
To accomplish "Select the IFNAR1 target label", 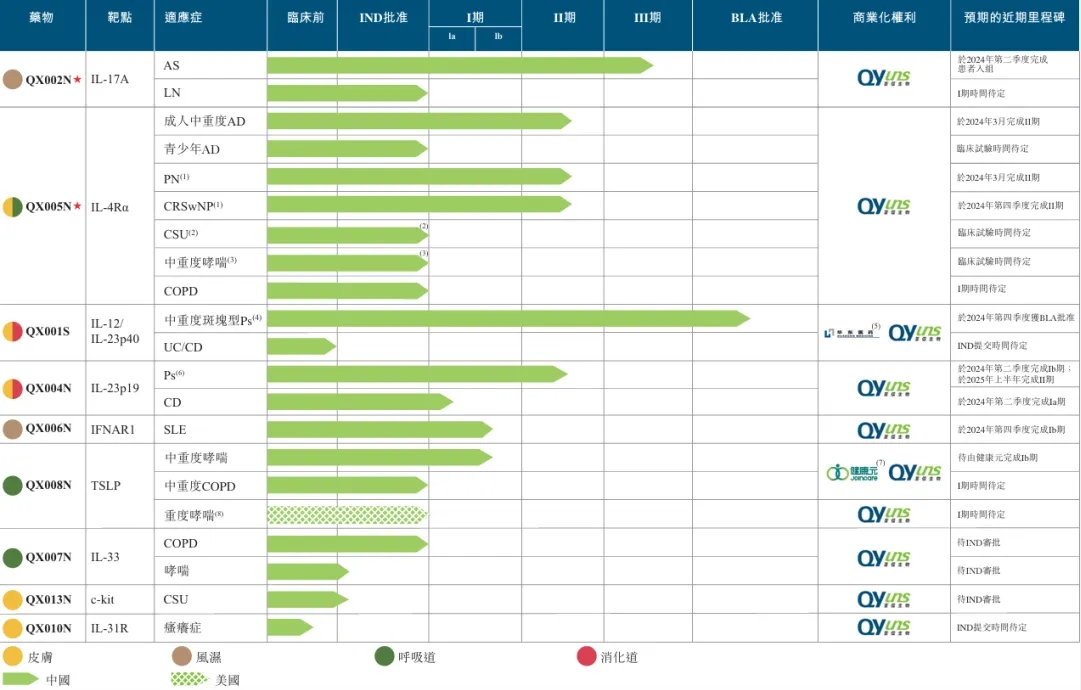I will coord(112,429).
